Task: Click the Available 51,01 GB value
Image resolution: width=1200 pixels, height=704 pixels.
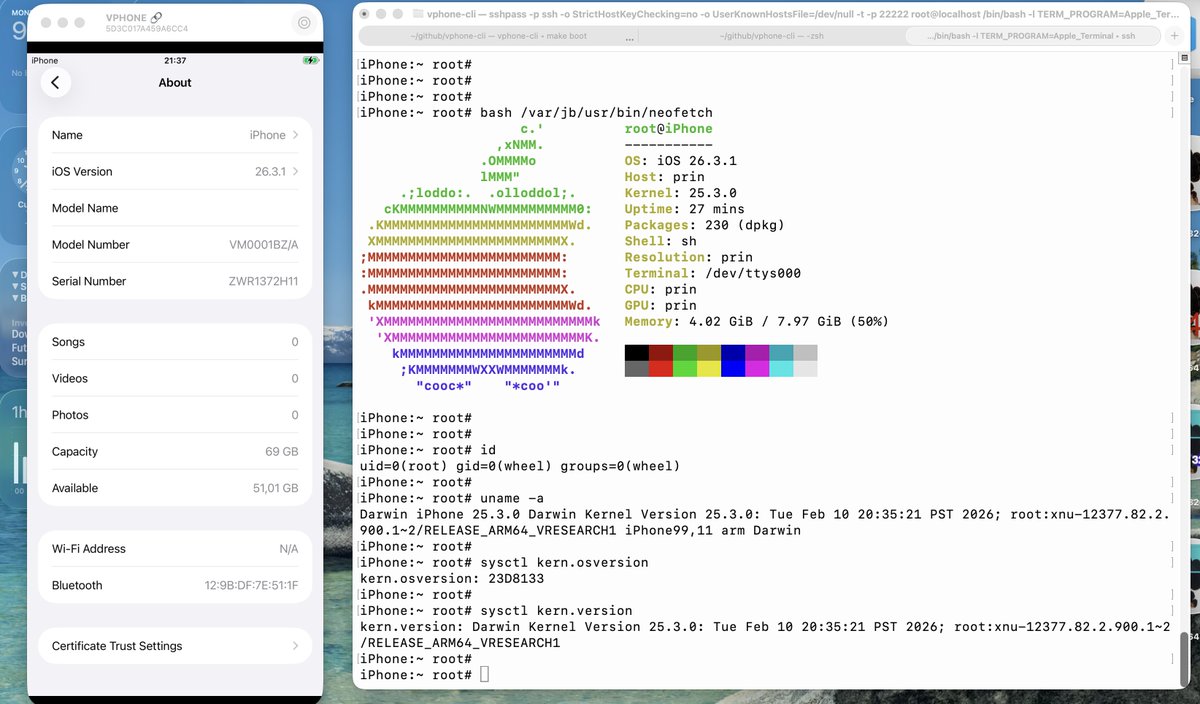Action: [x=276, y=489]
